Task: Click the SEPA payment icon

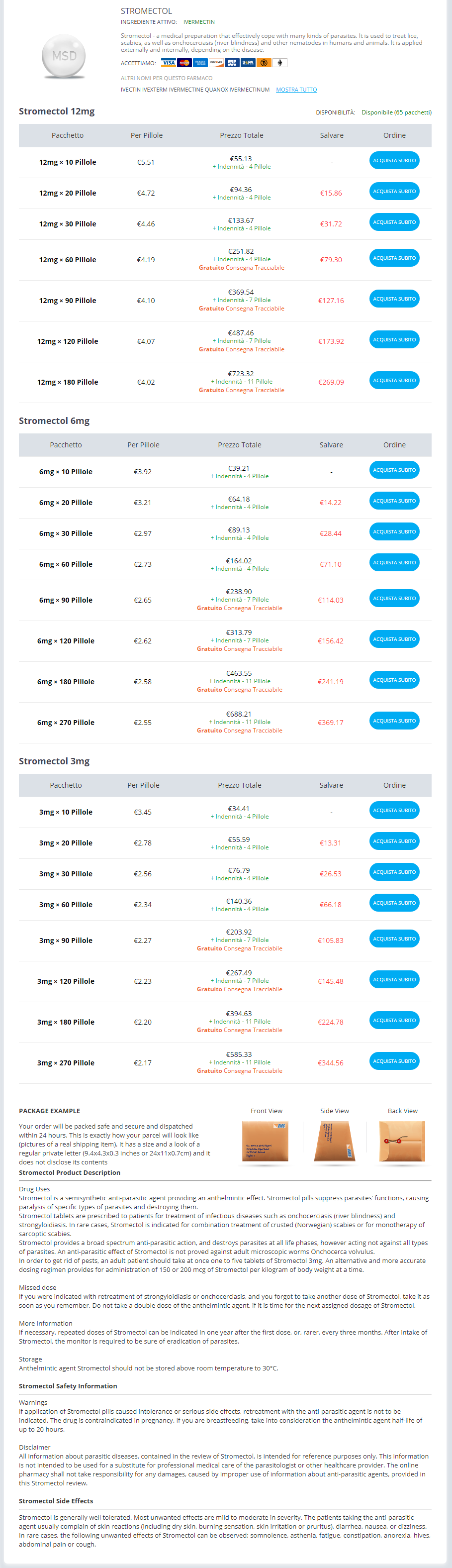Action: [x=248, y=63]
